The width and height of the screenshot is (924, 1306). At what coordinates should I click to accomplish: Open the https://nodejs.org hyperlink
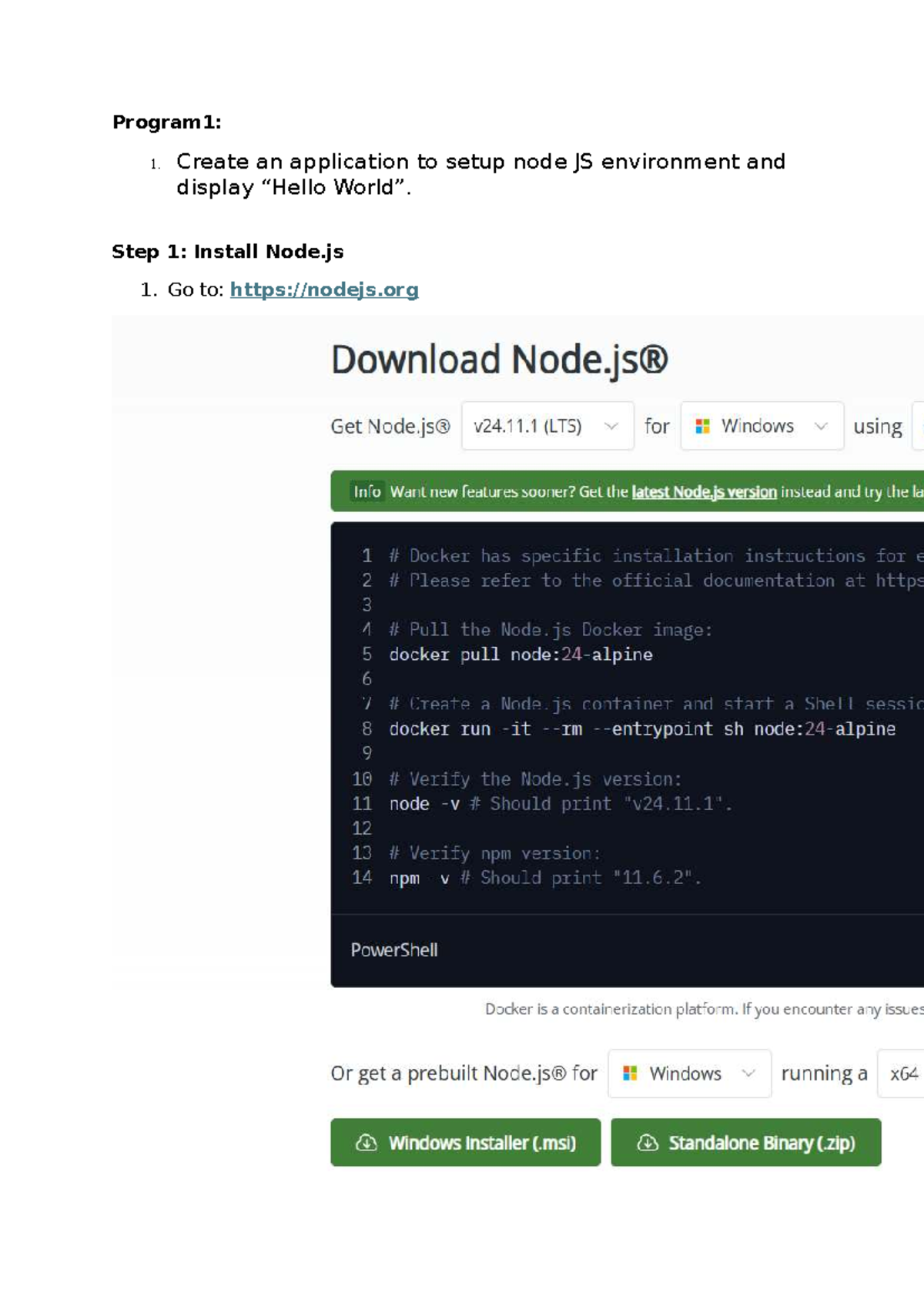pos(324,290)
